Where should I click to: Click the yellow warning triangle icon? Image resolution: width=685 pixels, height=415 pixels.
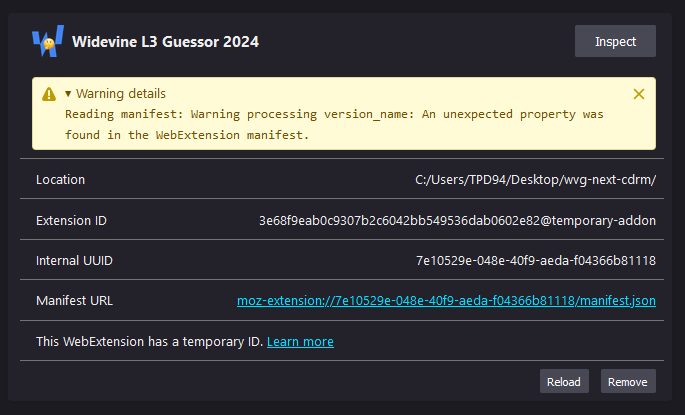[49, 94]
